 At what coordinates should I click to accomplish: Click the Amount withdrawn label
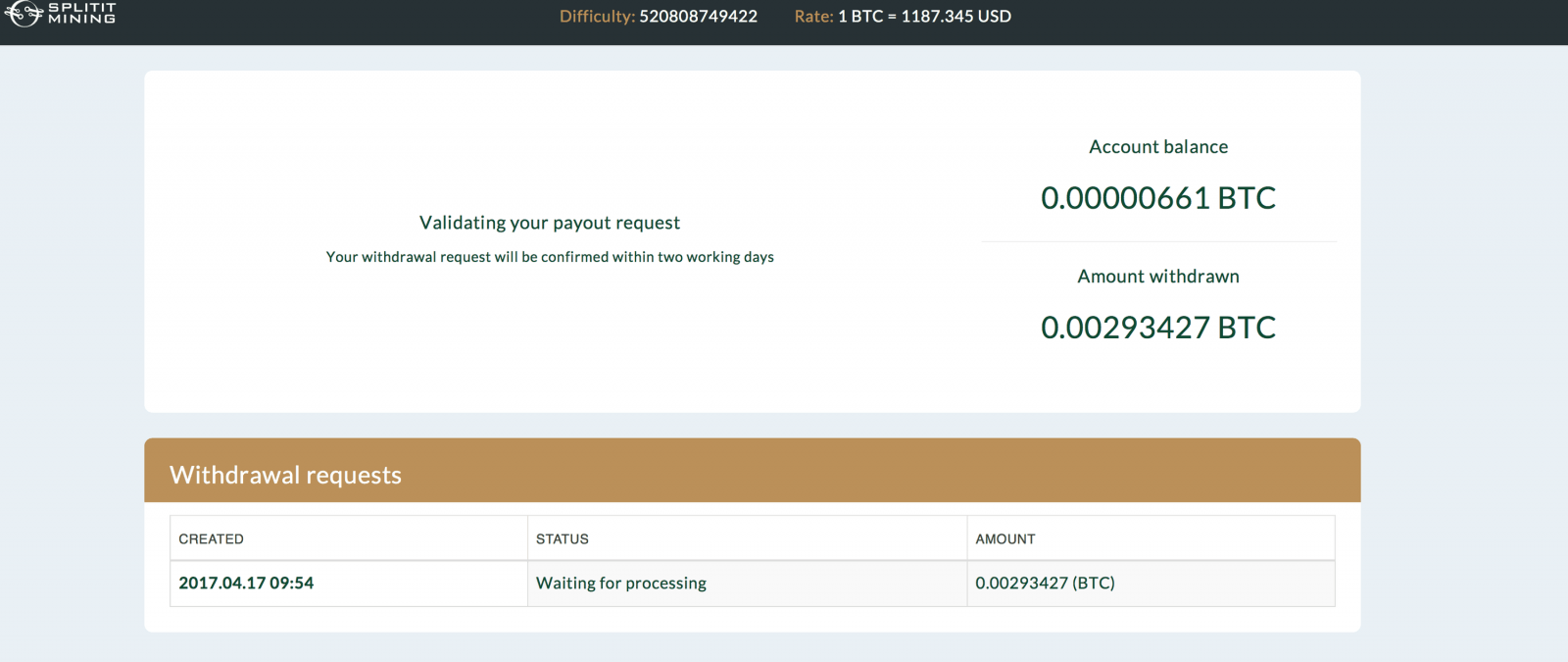1158,277
